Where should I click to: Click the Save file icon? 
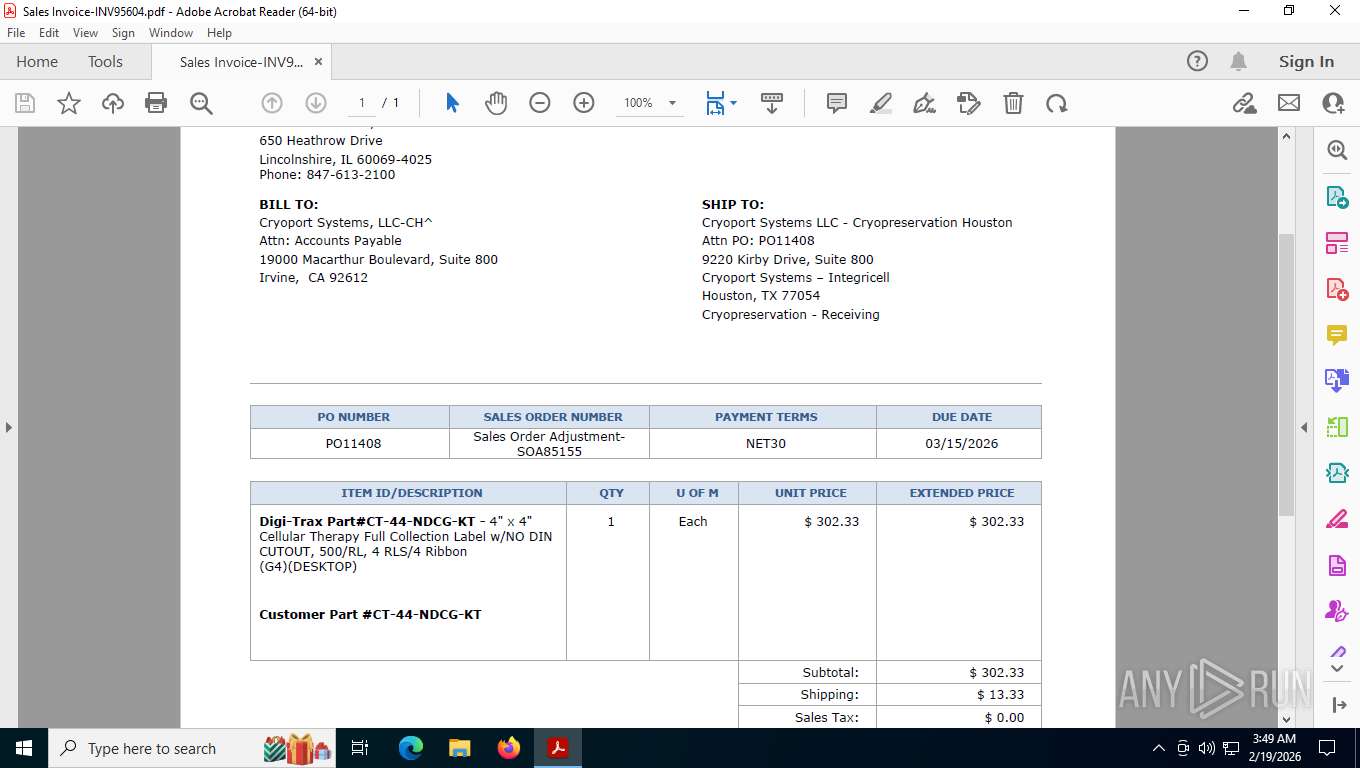(25, 103)
